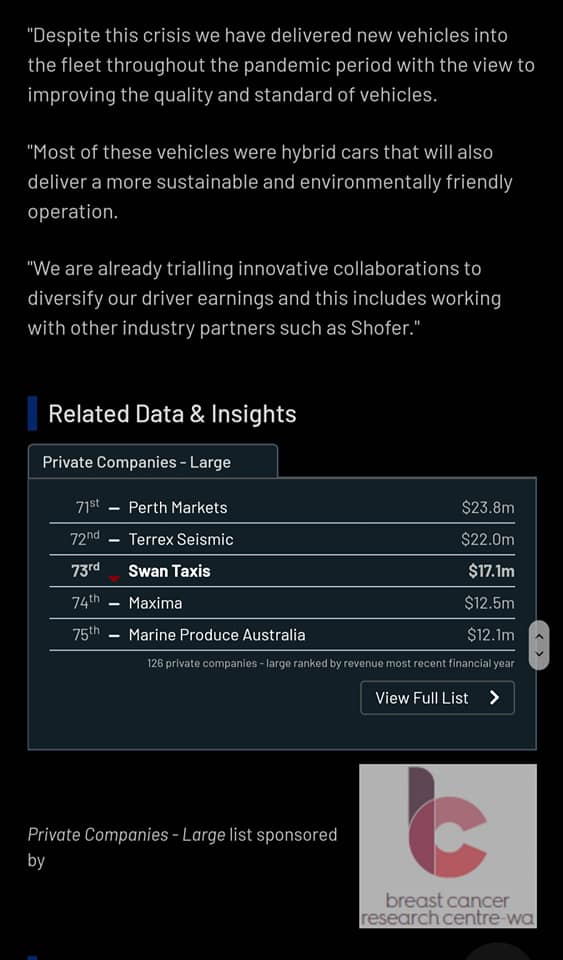
Task: Open the Private Companies - Large tab
Action: click(152, 462)
